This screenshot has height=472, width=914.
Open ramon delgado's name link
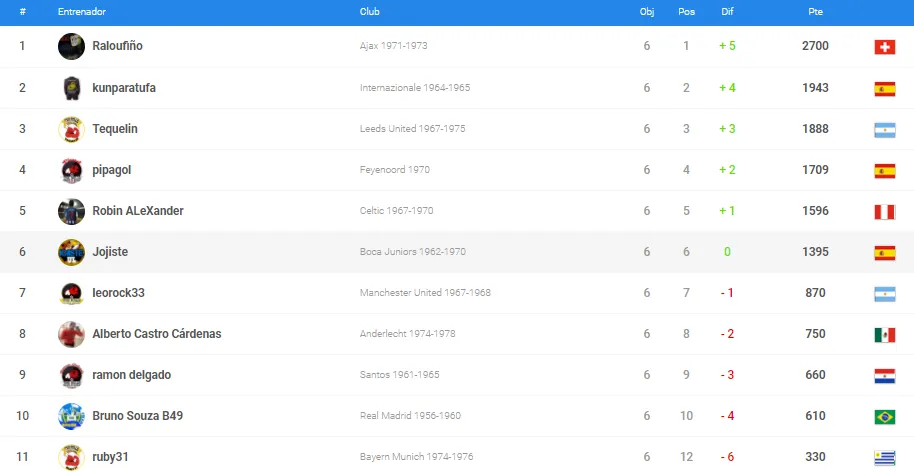[132, 375]
